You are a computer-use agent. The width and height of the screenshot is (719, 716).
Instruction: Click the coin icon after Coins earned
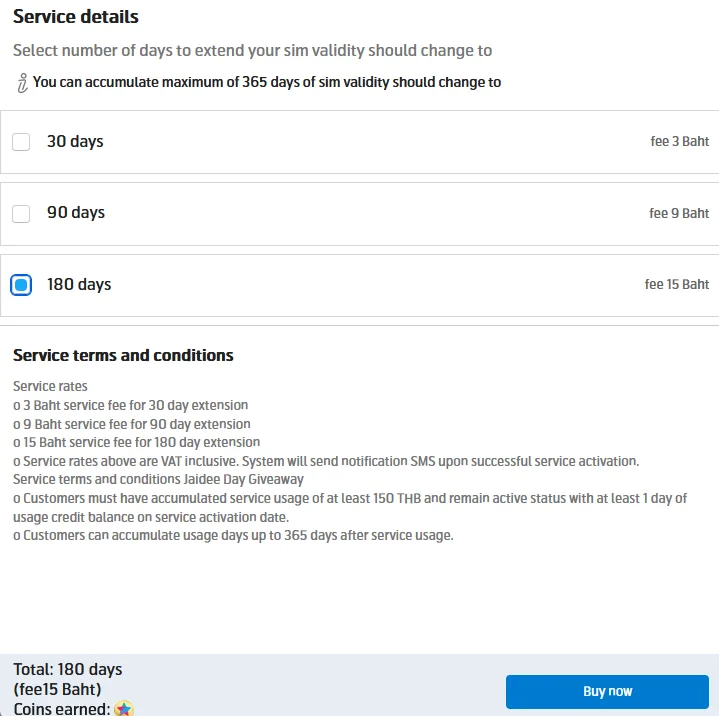124,708
